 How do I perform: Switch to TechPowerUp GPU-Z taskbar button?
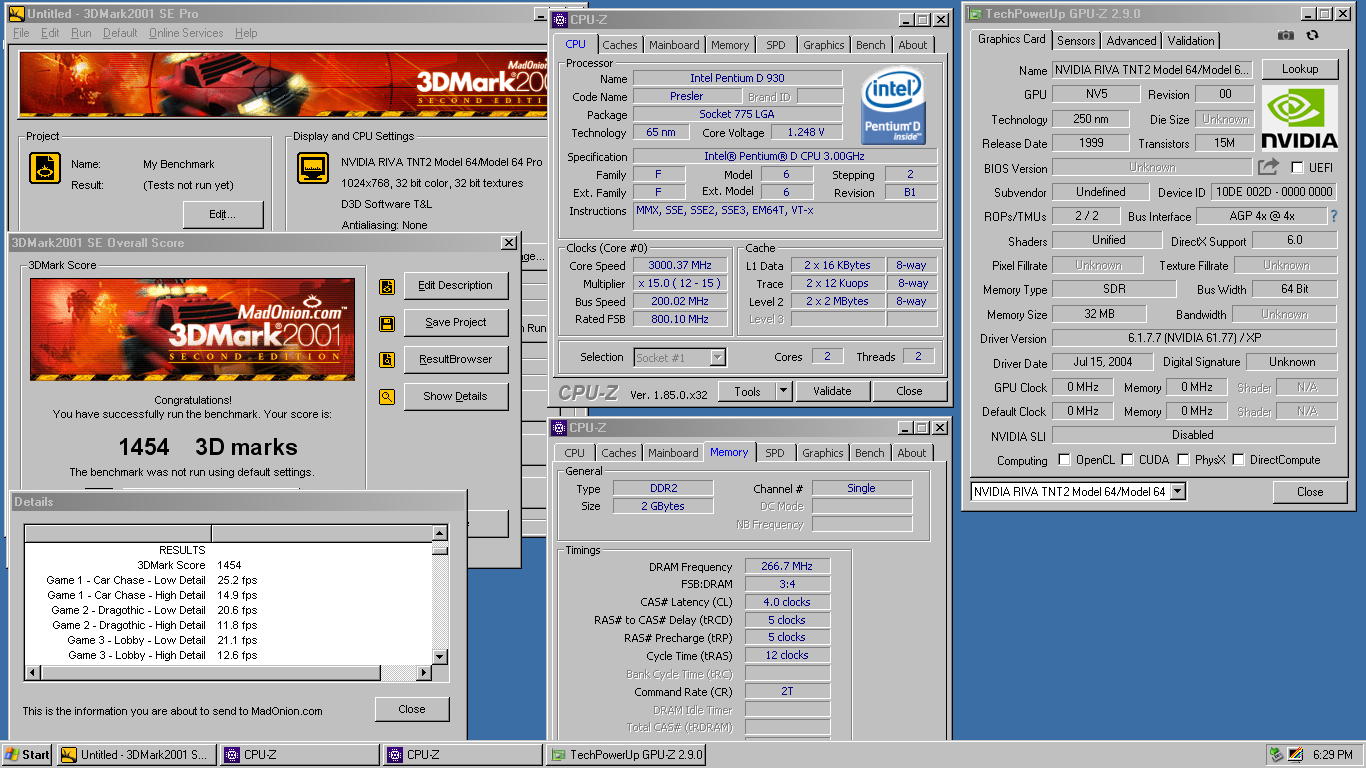[x=626, y=755]
